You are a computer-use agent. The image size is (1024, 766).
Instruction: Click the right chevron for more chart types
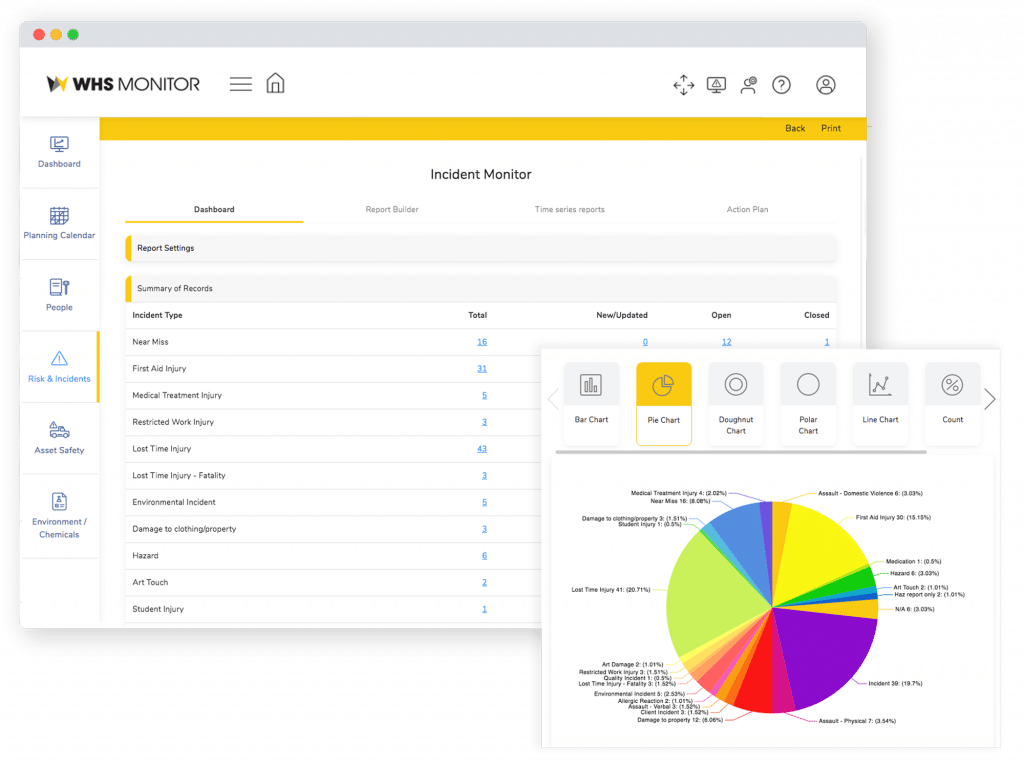(989, 398)
